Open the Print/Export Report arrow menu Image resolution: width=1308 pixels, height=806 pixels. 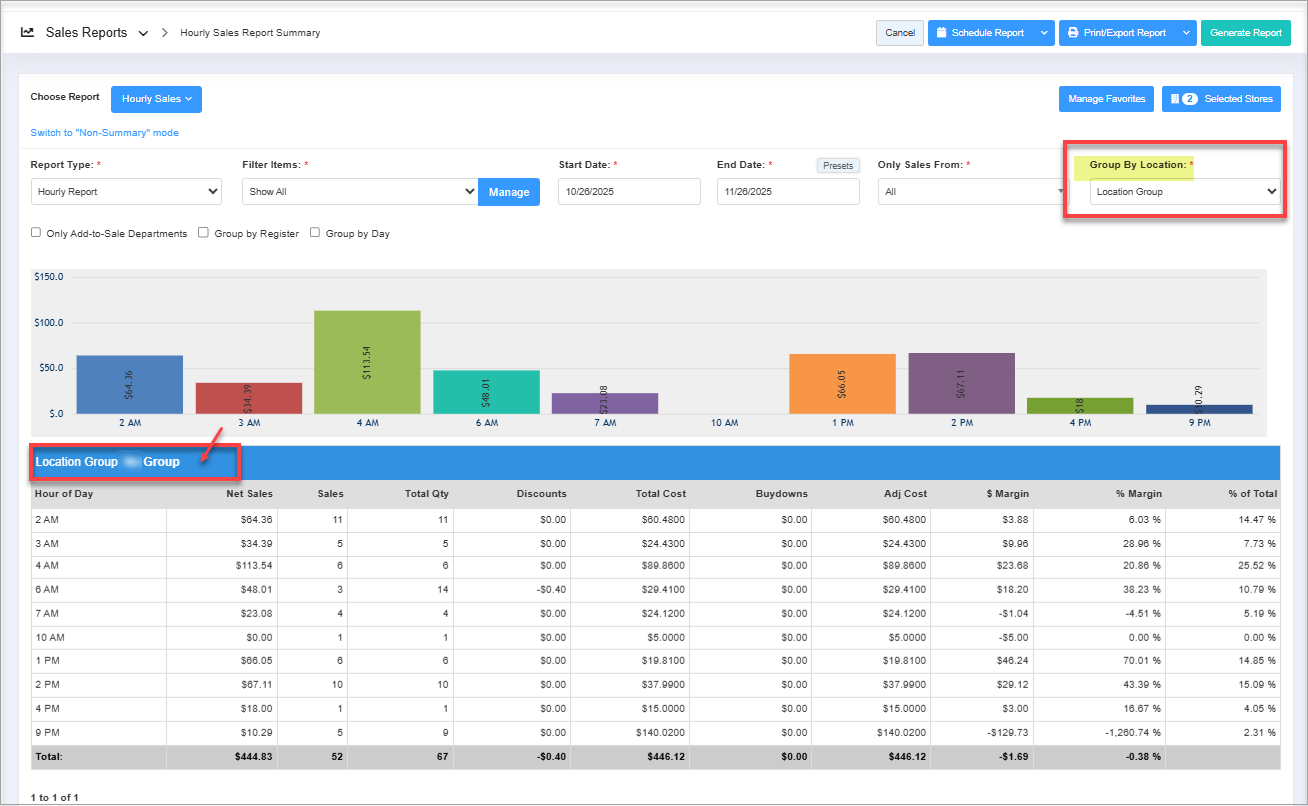(1186, 33)
